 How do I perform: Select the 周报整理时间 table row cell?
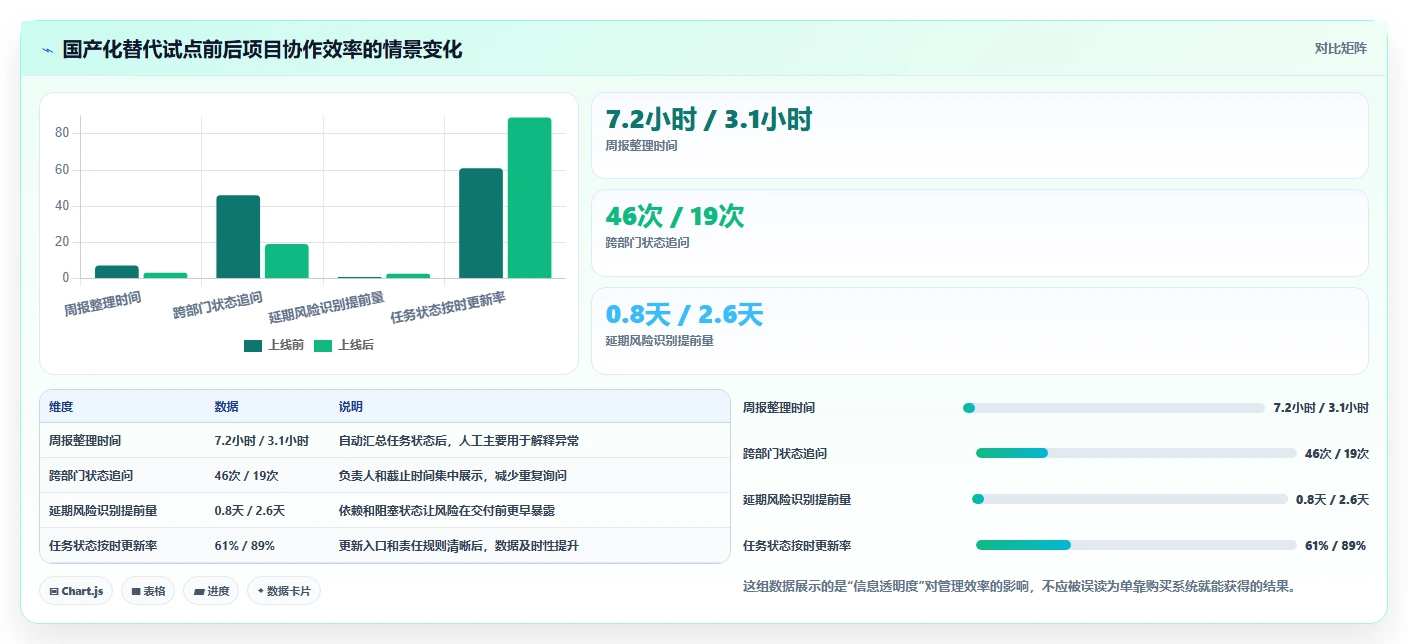[85, 440]
